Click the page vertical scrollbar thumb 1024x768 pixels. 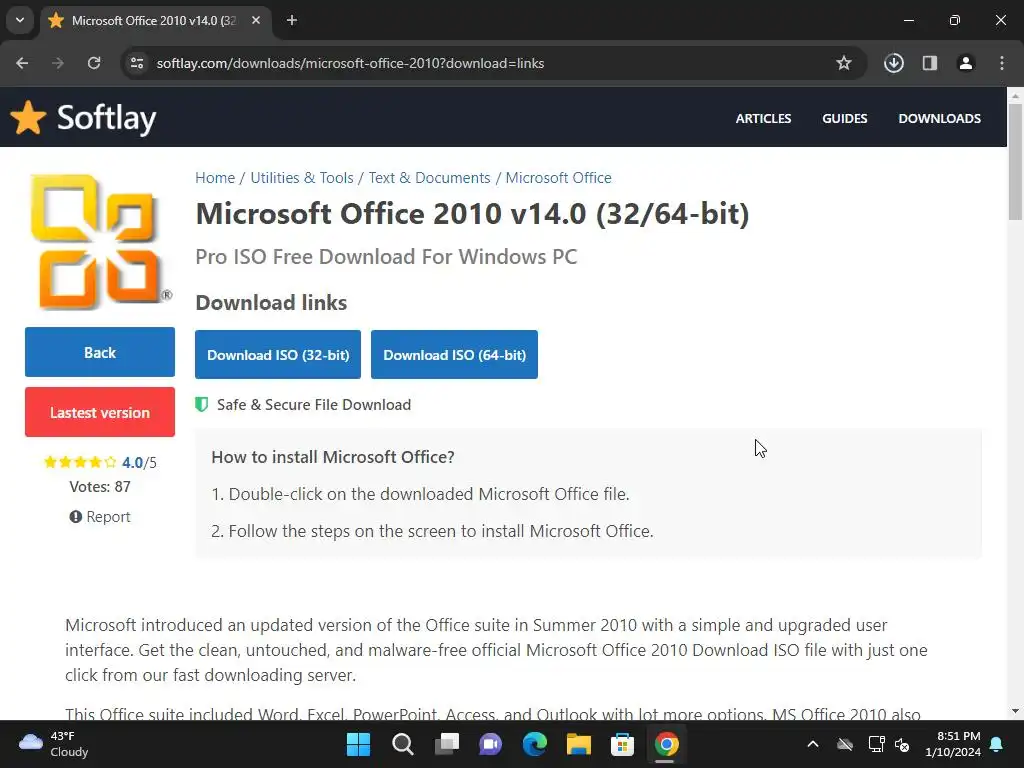click(x=1015, y=162)
